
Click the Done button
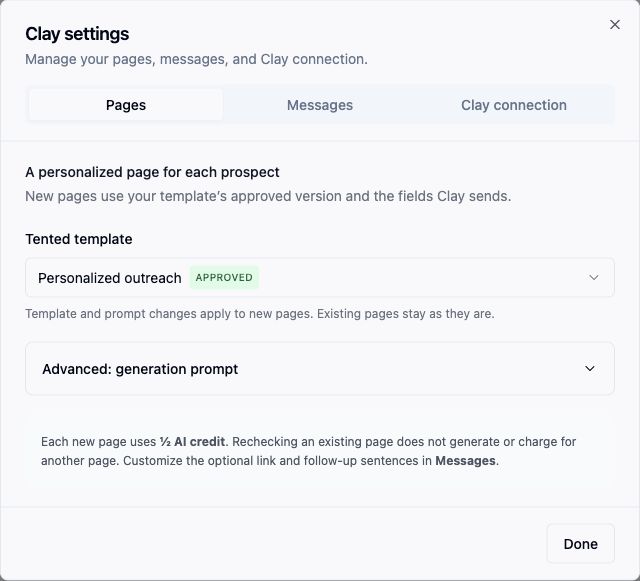pos(580,544)
